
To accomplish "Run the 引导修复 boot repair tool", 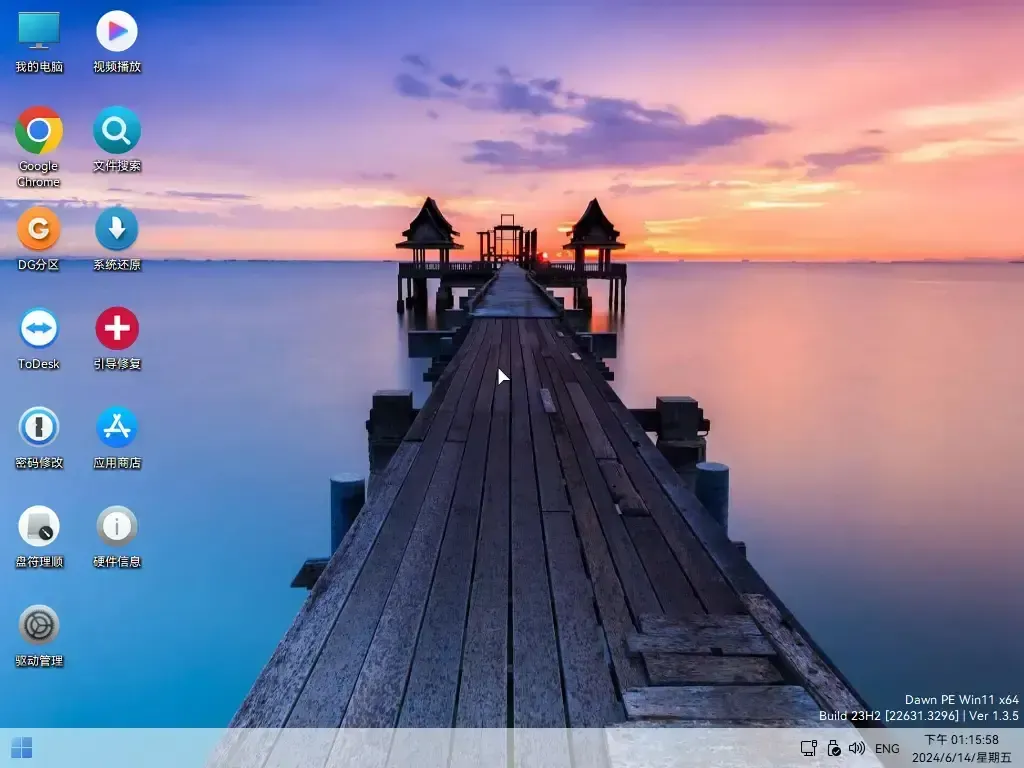I will click(x=116, y=330).
